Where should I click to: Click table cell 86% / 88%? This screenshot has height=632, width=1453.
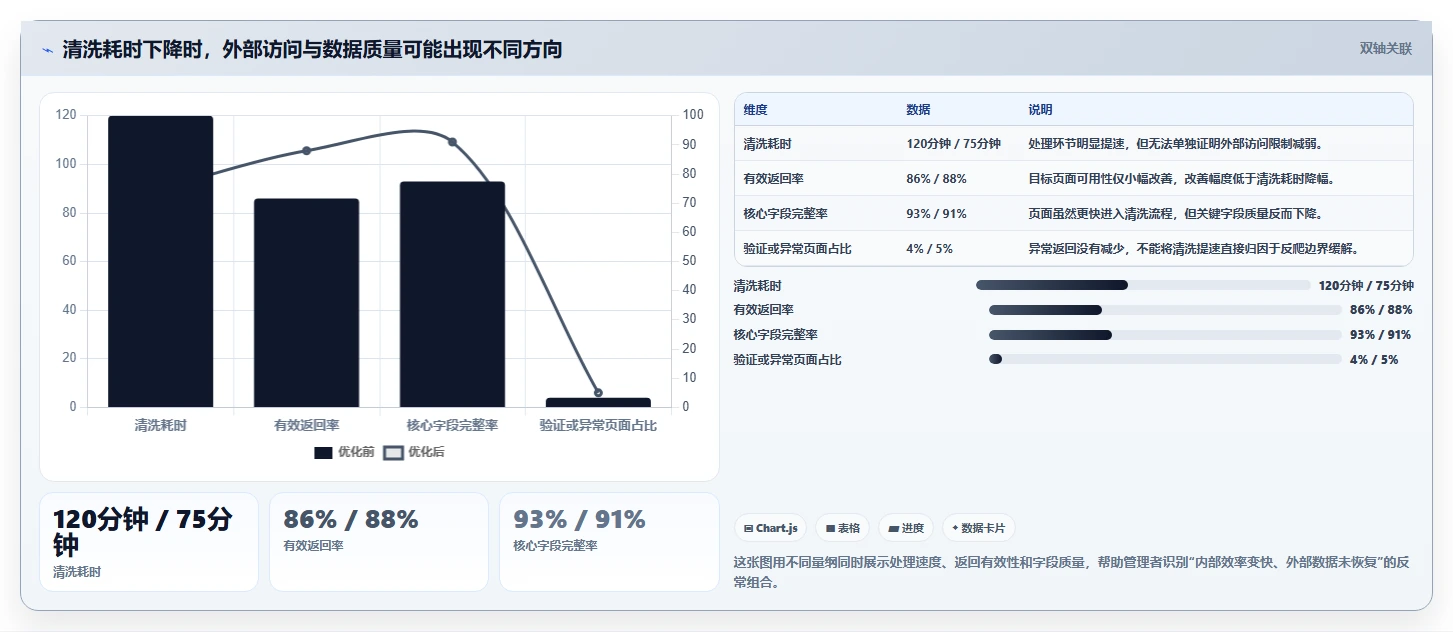(x=936, y=179)
